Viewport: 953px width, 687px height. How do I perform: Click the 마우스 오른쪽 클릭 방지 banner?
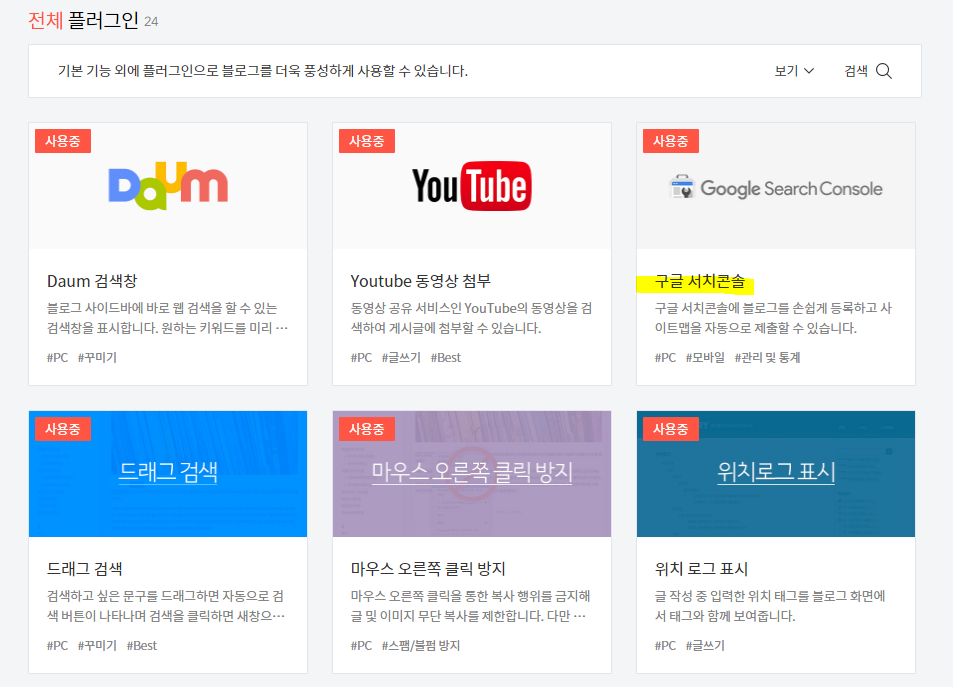click(472, 474)
